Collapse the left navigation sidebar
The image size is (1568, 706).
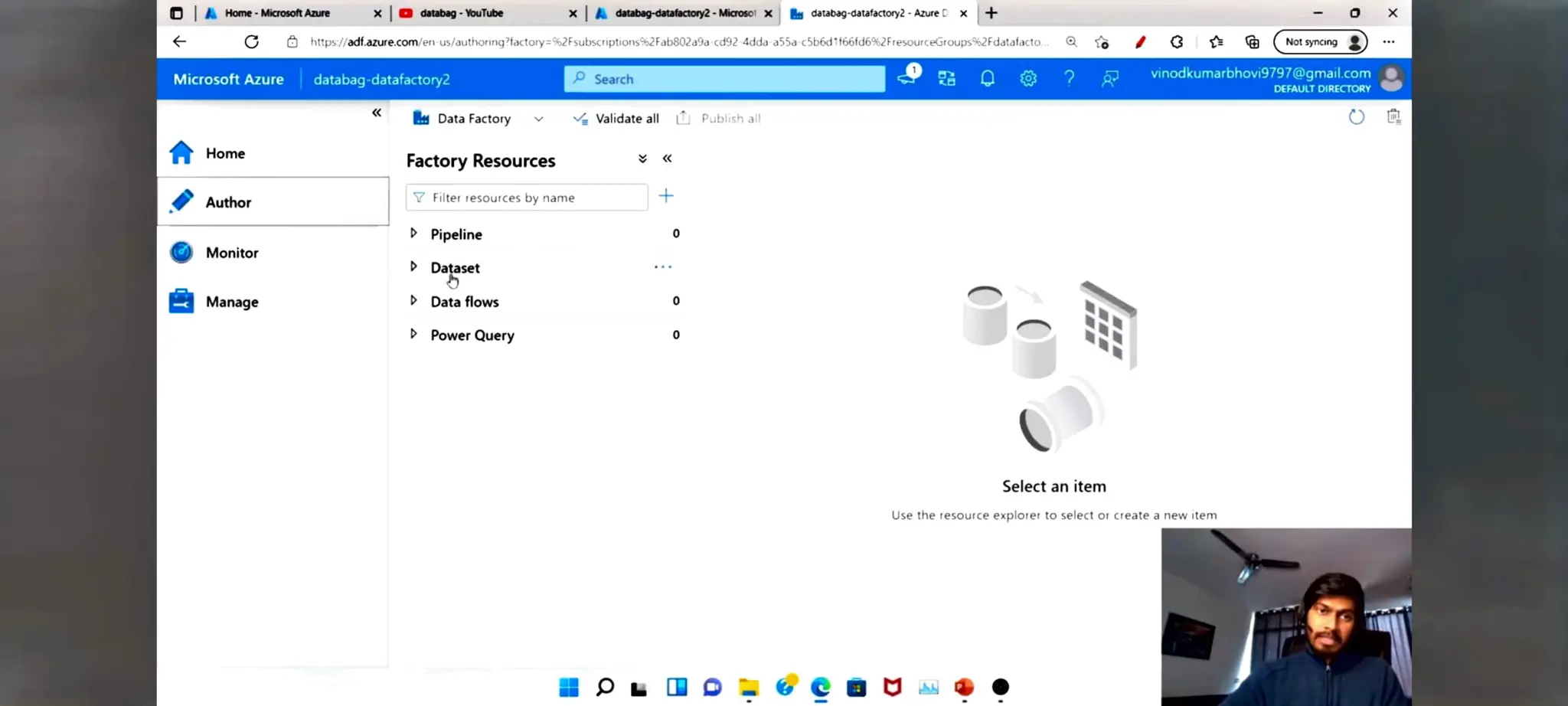click(x=376, y=113)
